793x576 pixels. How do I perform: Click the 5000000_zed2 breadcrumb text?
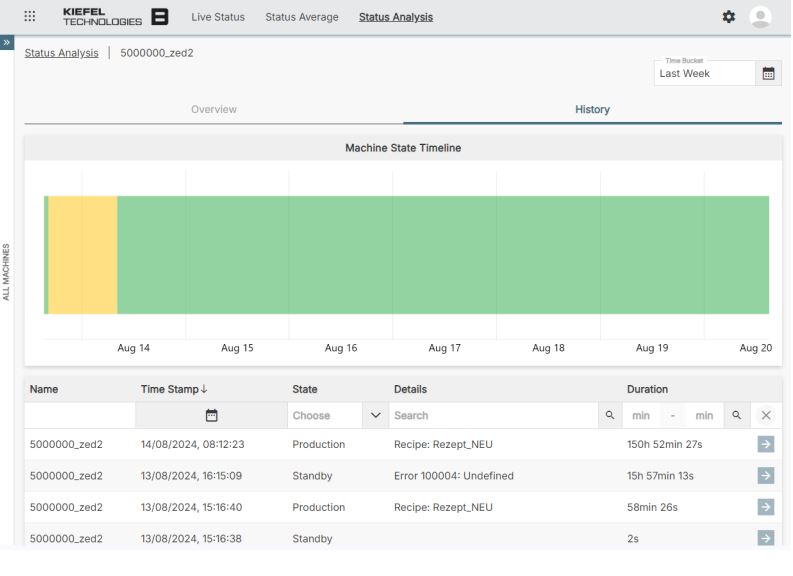click(157, 53)
